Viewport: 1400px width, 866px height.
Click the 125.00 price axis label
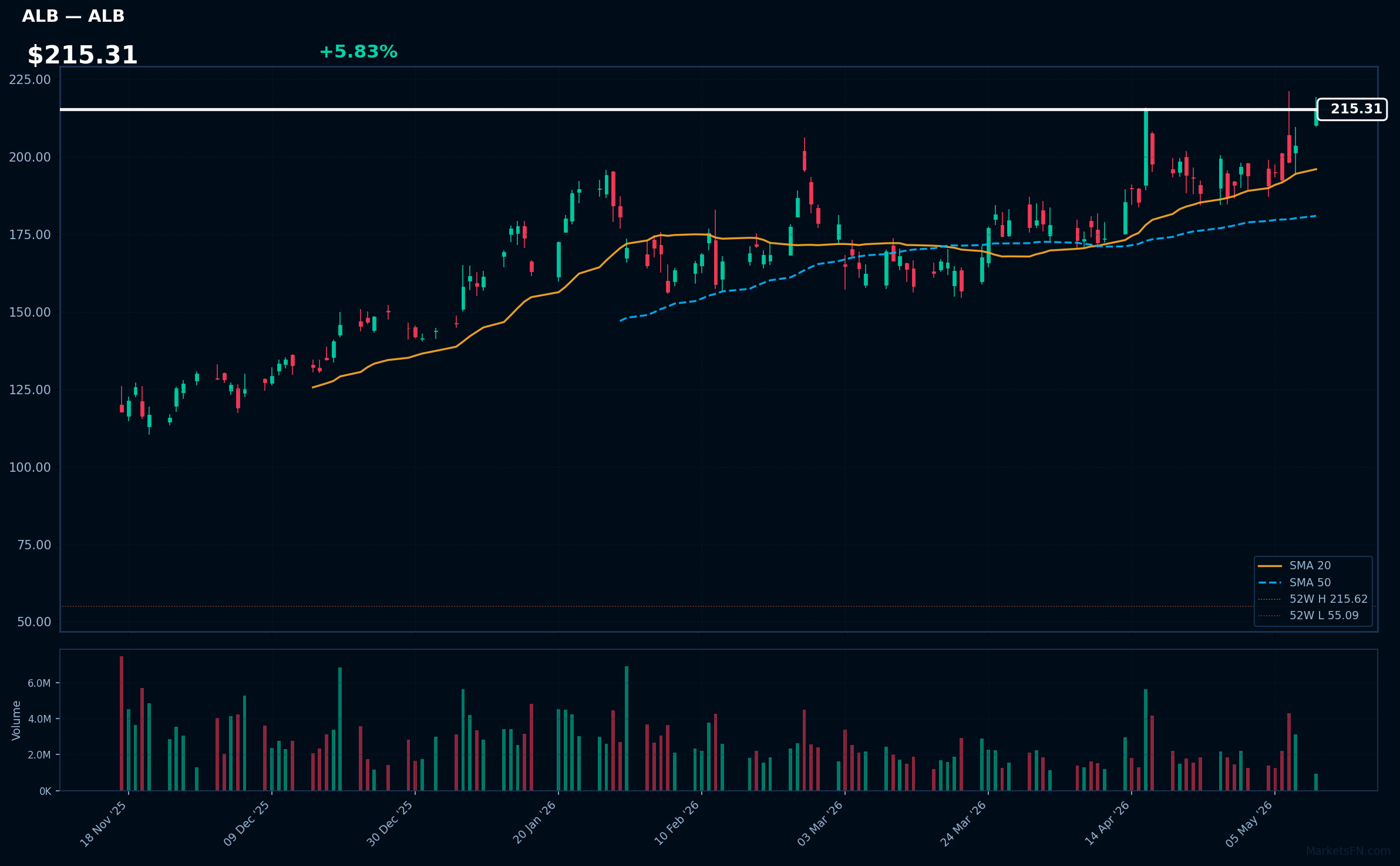pyautogui.click(x=30, y=390)
